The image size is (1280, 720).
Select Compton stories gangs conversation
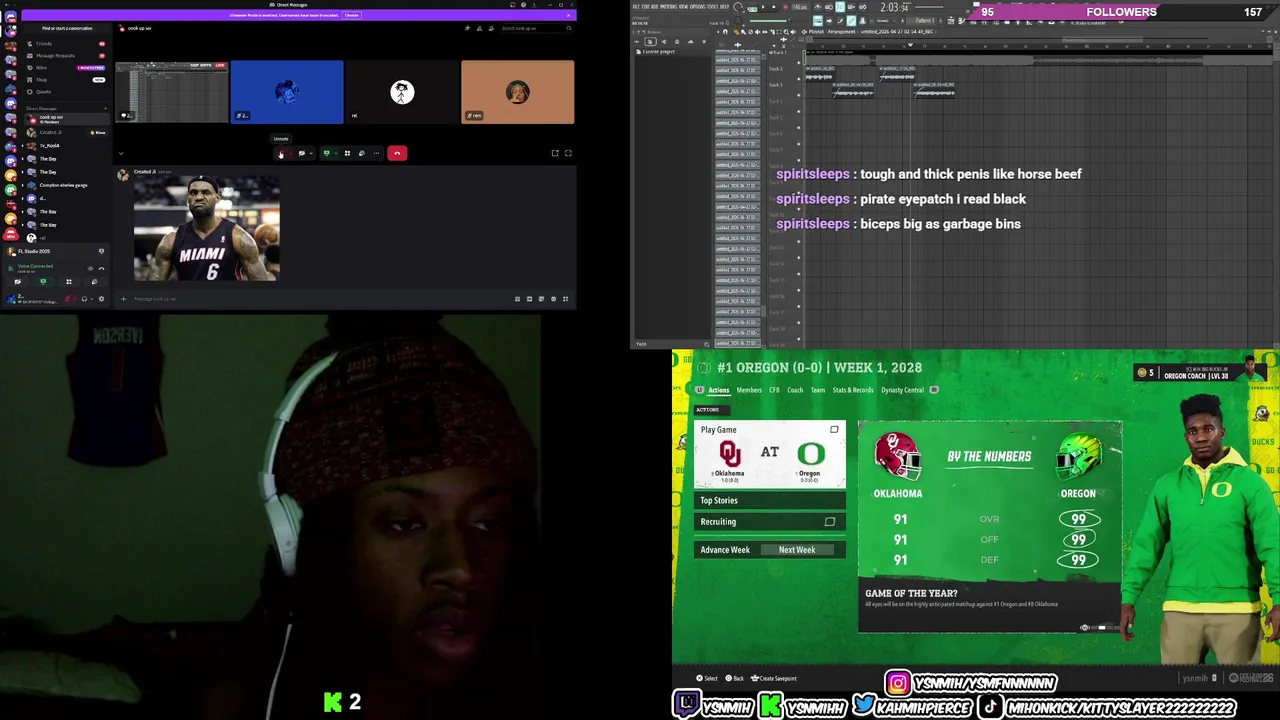click(65, 185)
